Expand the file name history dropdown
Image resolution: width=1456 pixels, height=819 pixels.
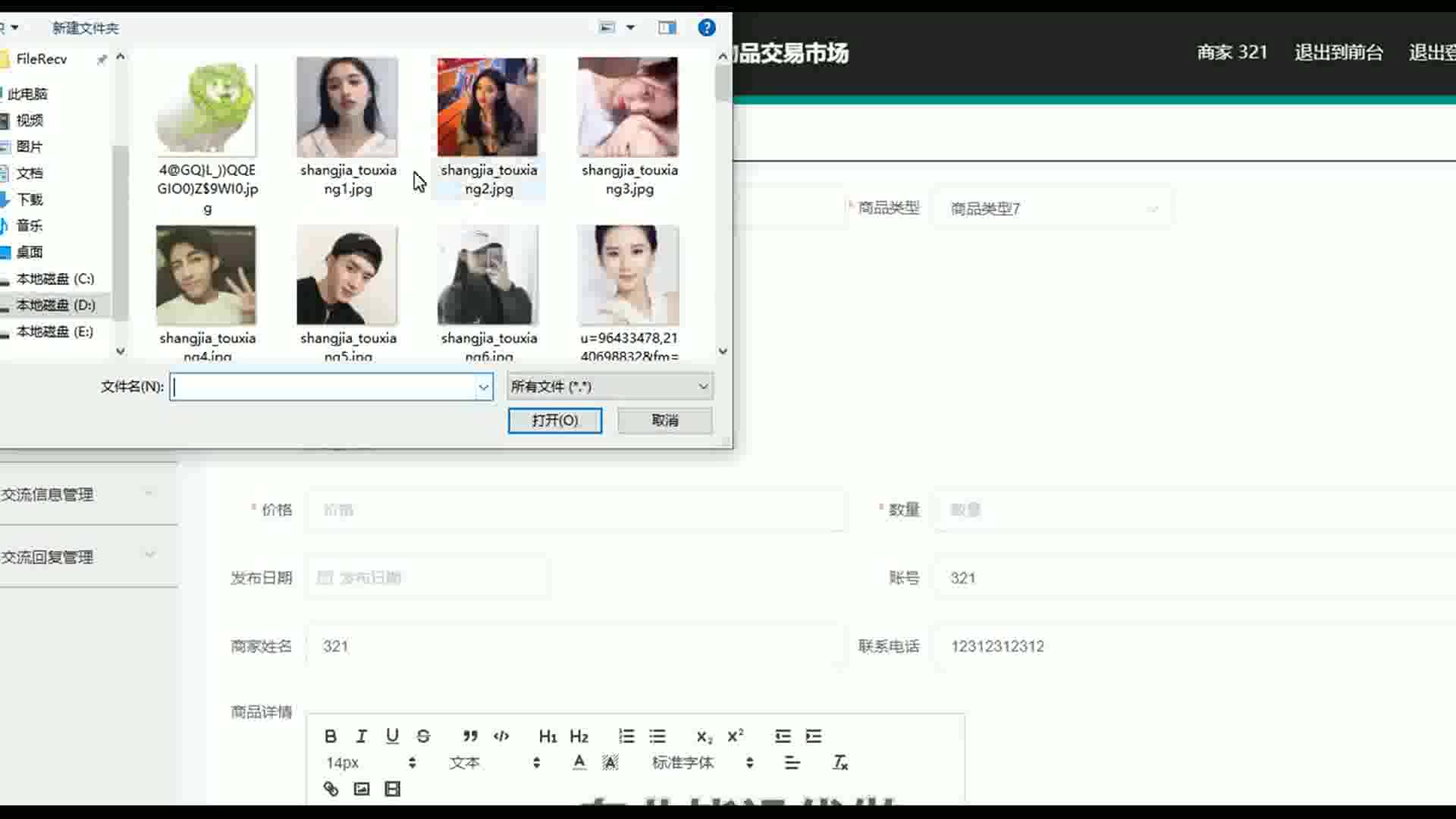click(483, 388)
